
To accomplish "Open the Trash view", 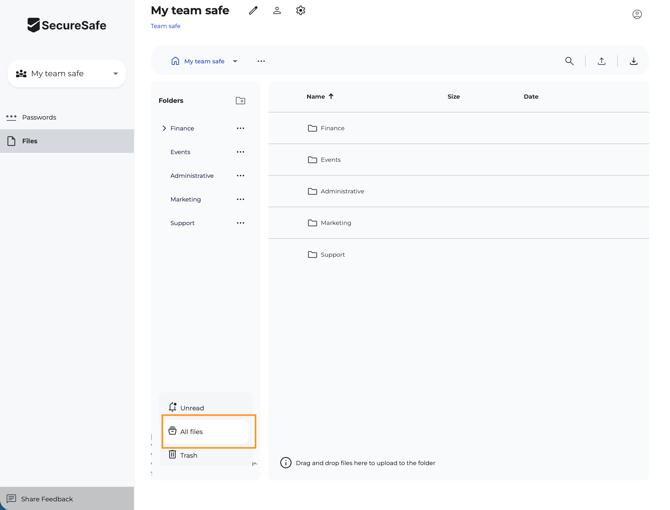I will (188, 455).
